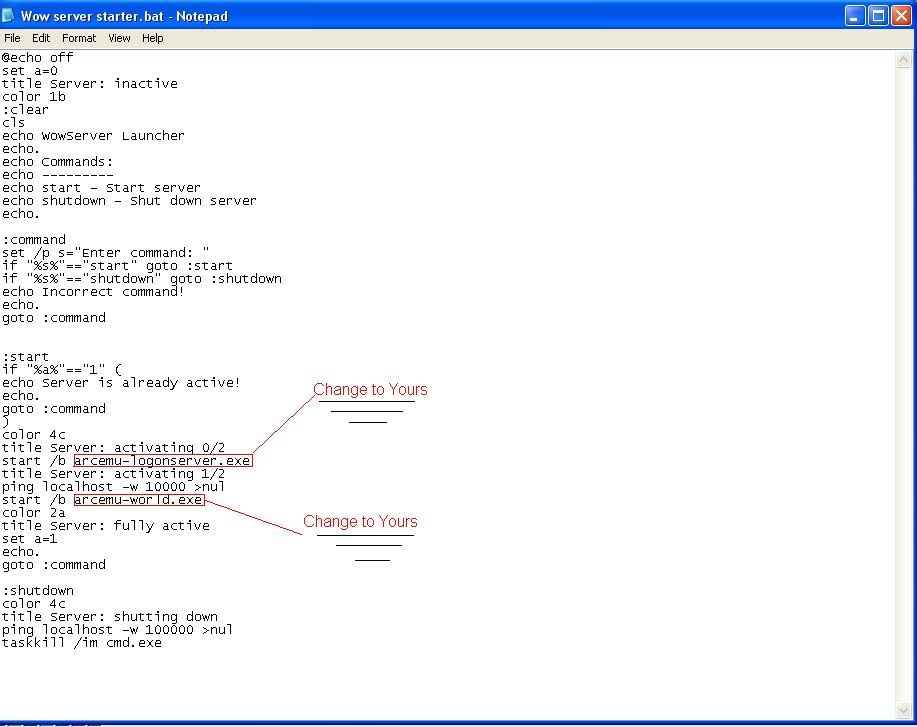This screenshot has height=727, width=917.
Task: Open the Format menu
Action: (x=79, y=38)
